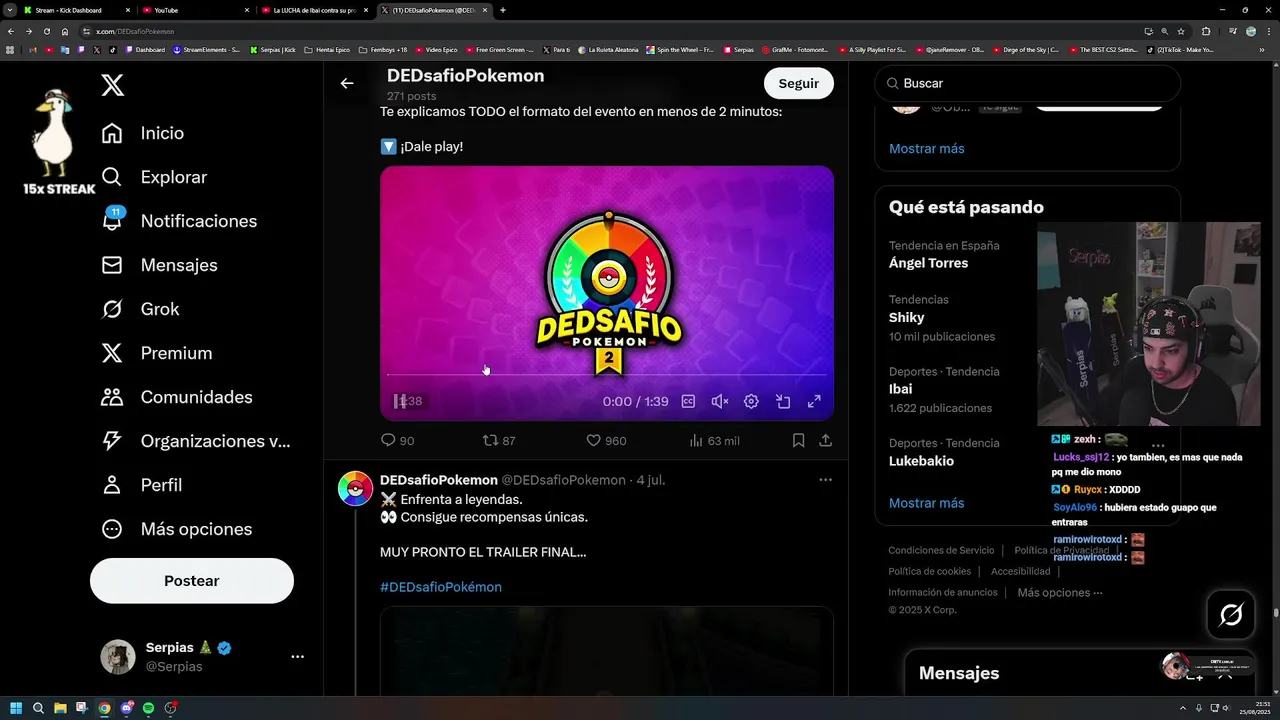1280x720 pixels.
Task: Open Spotify from the taskbar
Action: pyautogui.click(x=148, y=708)
